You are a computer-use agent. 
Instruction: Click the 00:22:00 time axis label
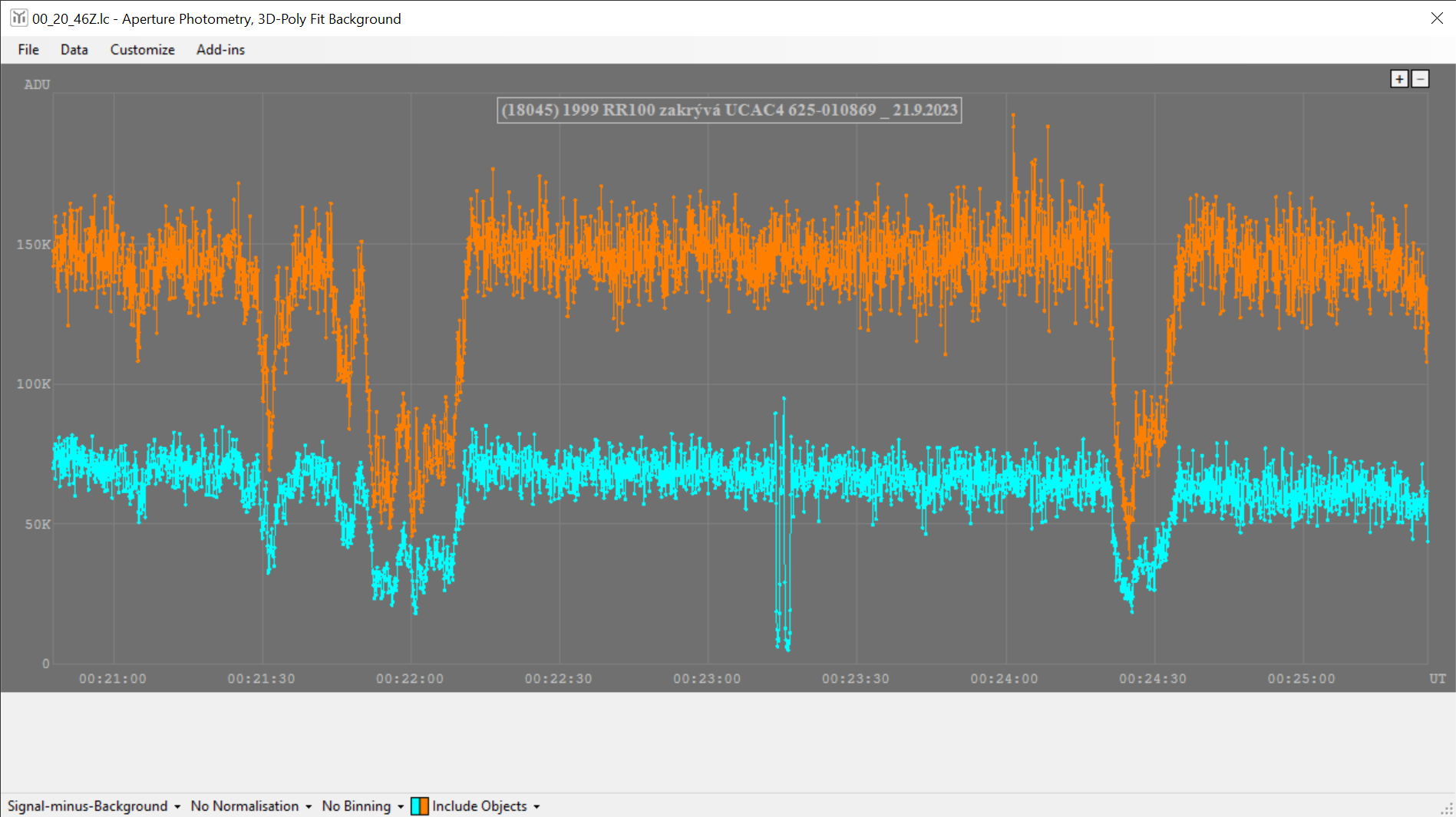(x=410, y=679)
